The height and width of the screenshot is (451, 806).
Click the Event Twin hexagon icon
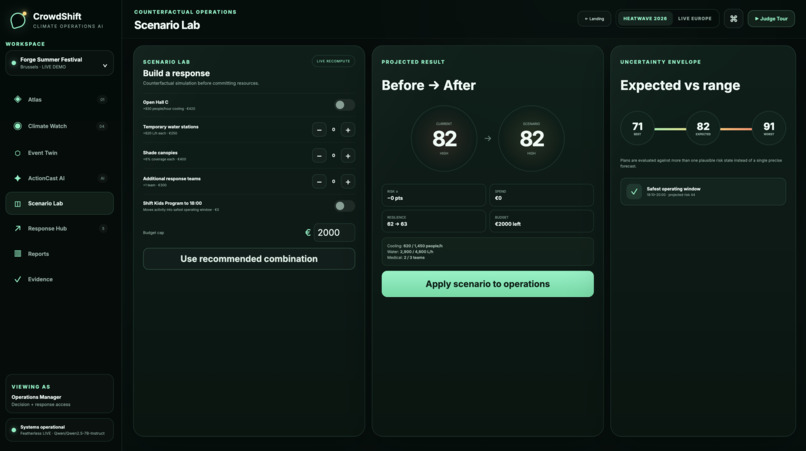(17, 153)
